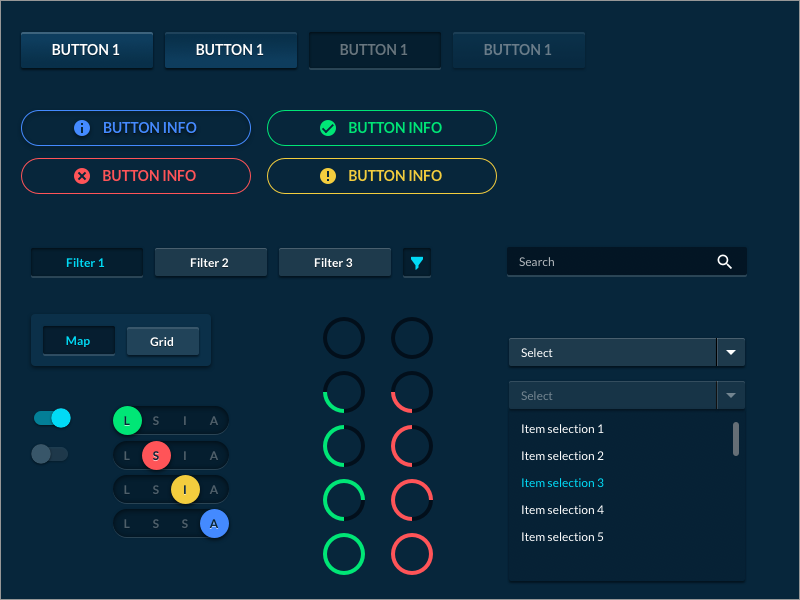Click inside the Search input field
Image resolution: width=800 pixels, height=600 pixels.
(x=600, y=261)
